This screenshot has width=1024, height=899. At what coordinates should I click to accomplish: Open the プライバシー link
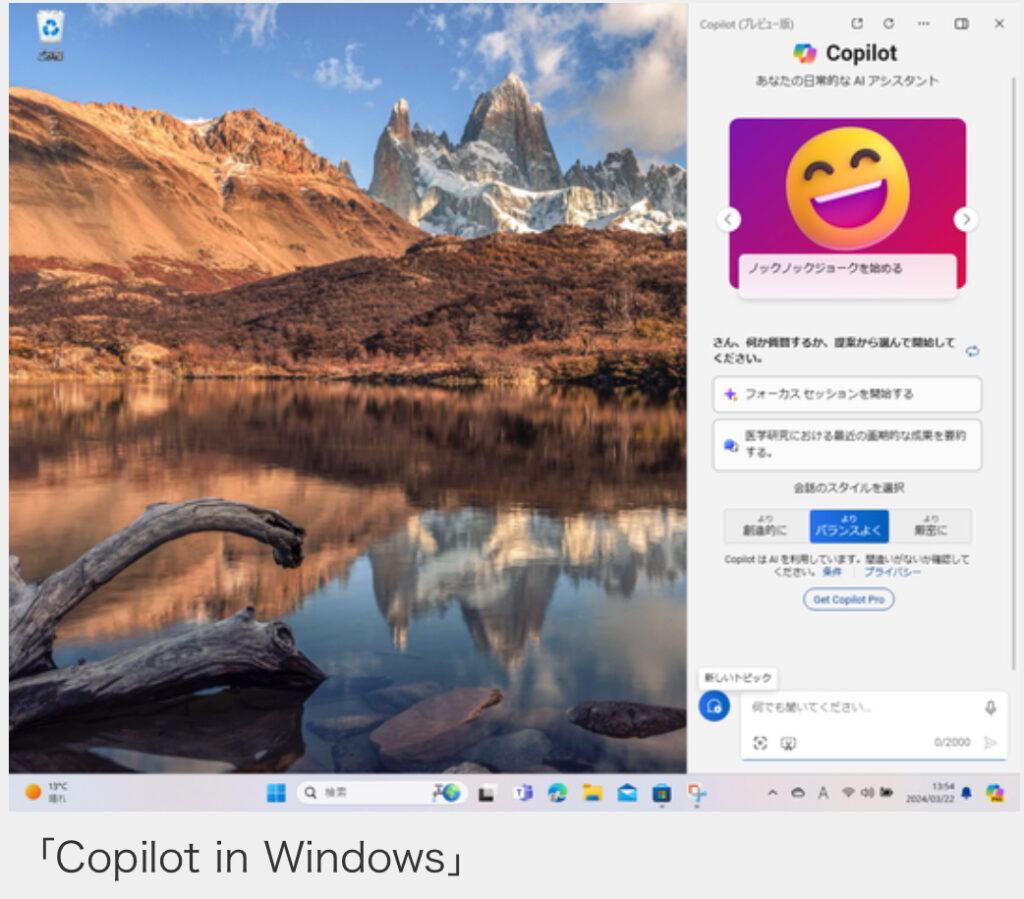(x=892, y=572)
